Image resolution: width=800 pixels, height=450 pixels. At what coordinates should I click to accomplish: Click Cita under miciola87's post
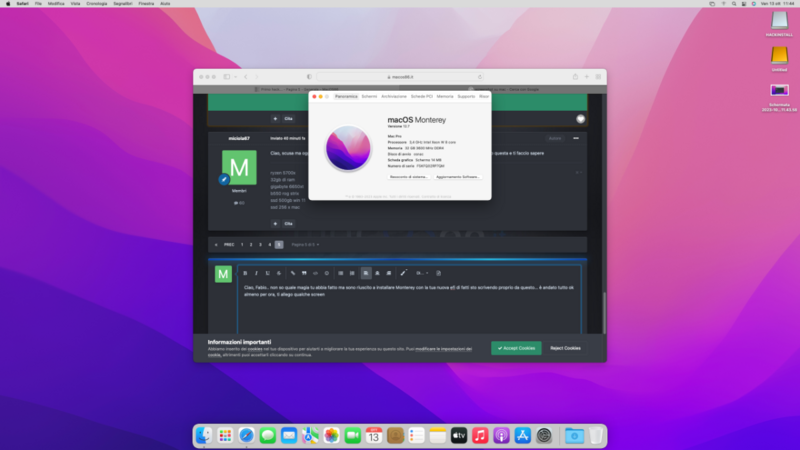(288, 223)
